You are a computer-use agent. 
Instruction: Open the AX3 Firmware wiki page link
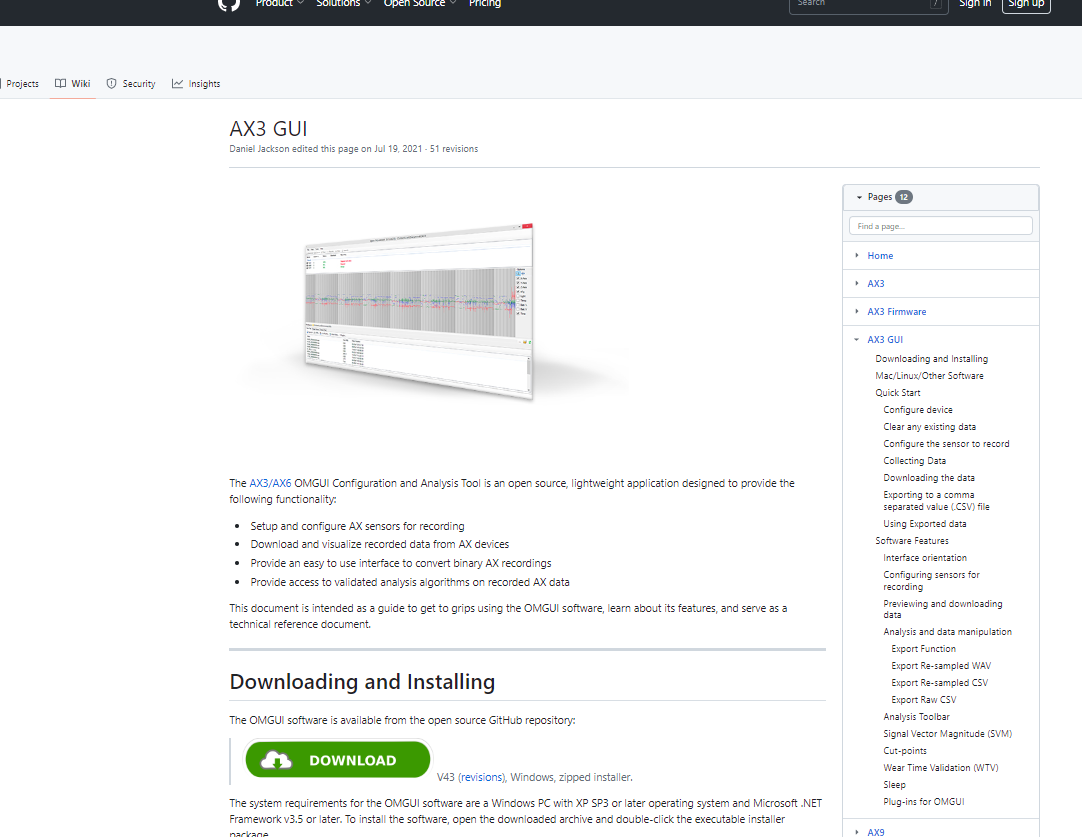896,312
